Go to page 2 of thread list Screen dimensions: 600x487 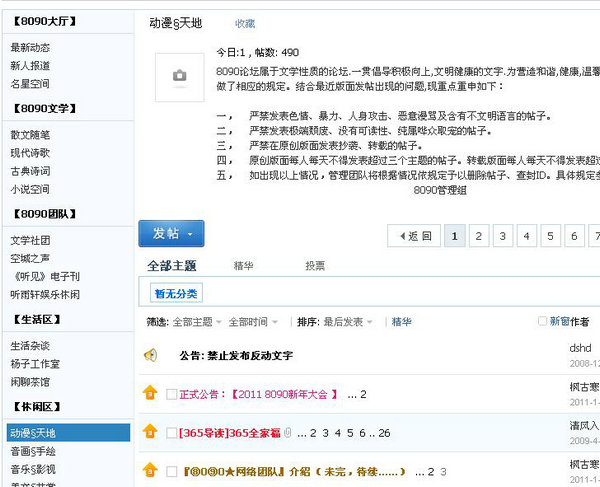point(479,236)
